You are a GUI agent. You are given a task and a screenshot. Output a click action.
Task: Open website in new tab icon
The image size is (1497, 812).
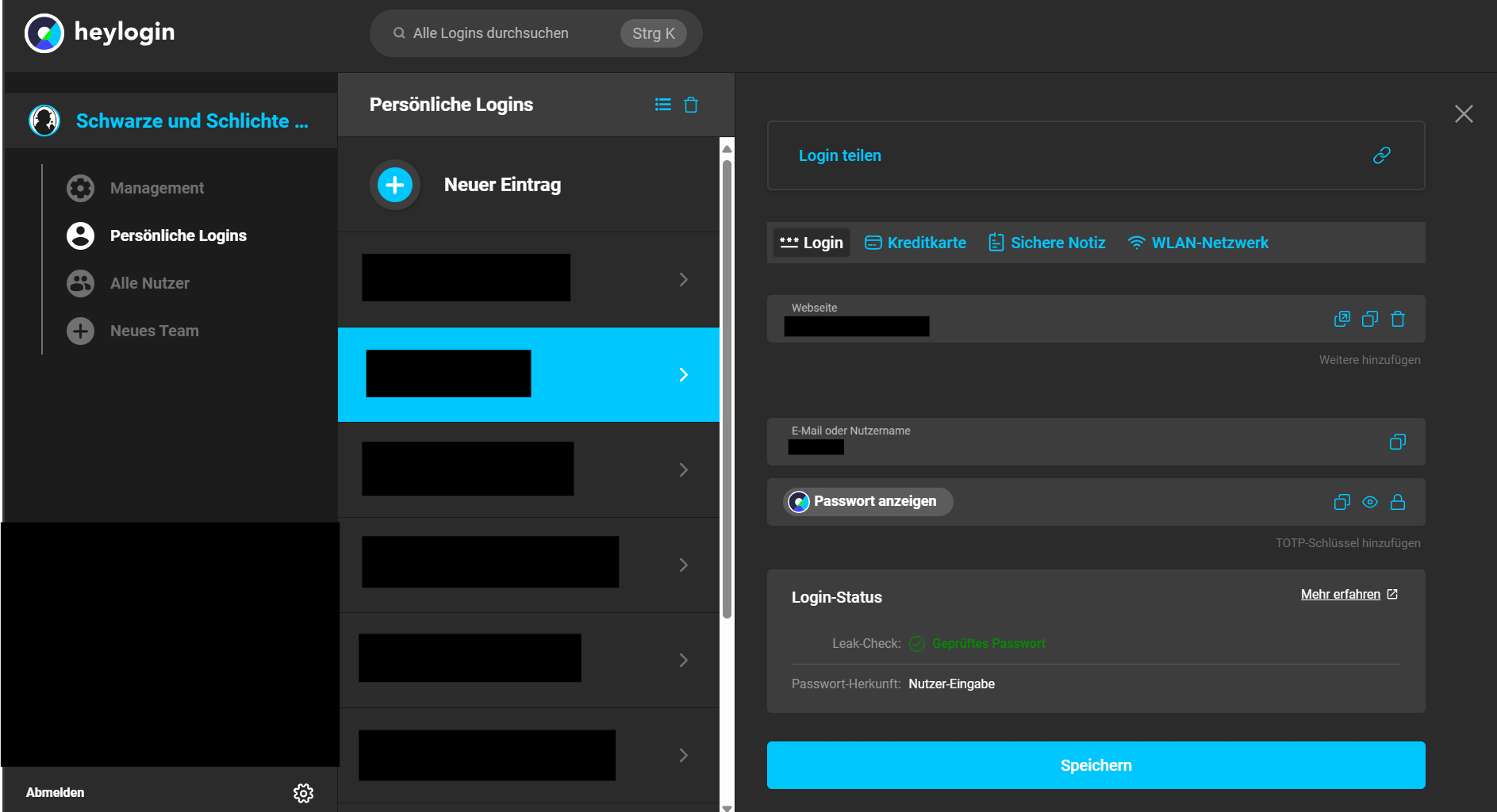click(x=1342, y=319)
